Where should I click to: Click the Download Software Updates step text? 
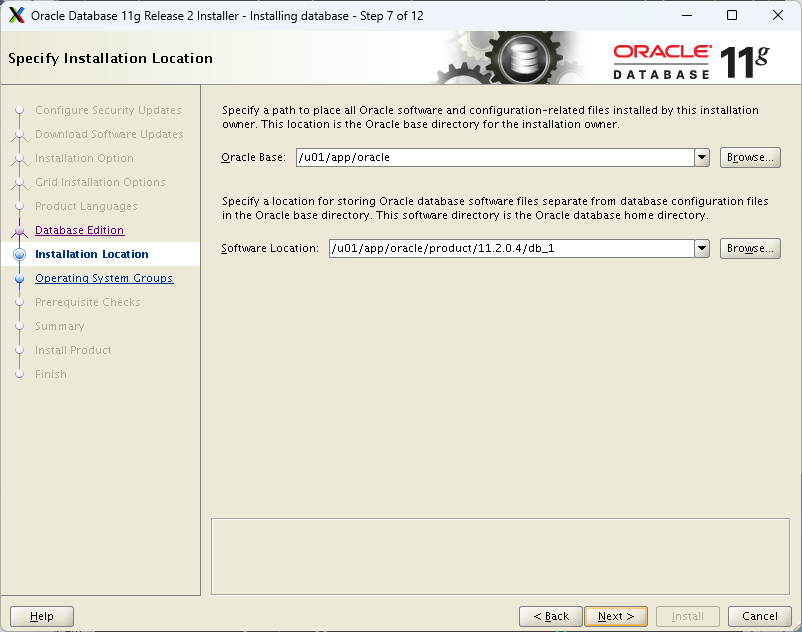tap(109, 134)
